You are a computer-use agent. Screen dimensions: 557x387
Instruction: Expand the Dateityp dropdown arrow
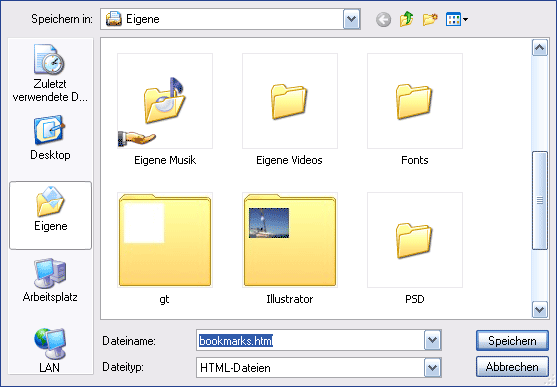pos(432,367)
